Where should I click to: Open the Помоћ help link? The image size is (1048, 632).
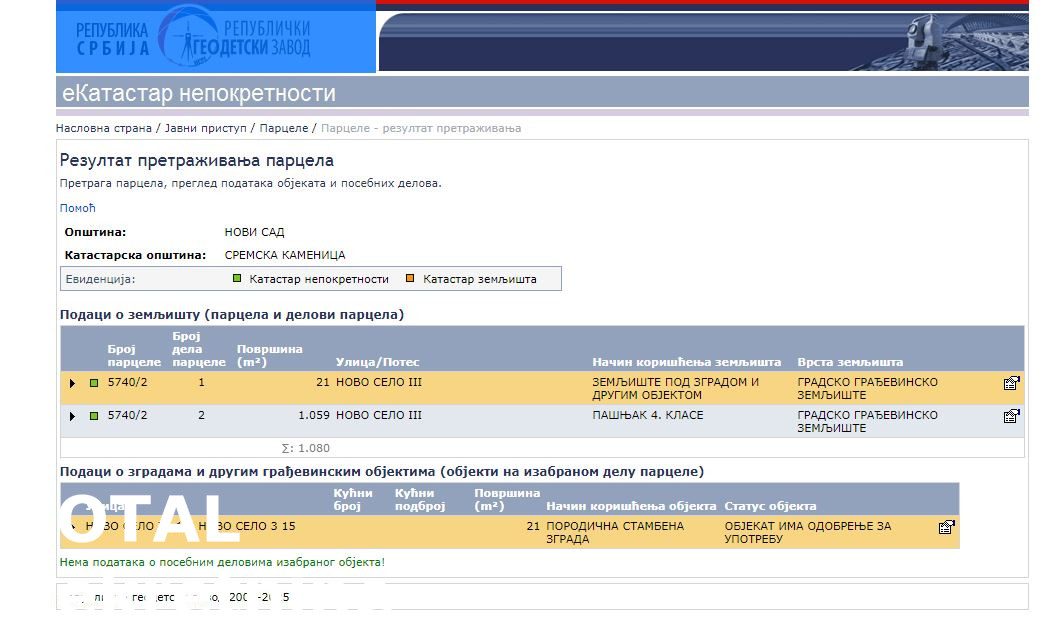(x=78, y=208)
